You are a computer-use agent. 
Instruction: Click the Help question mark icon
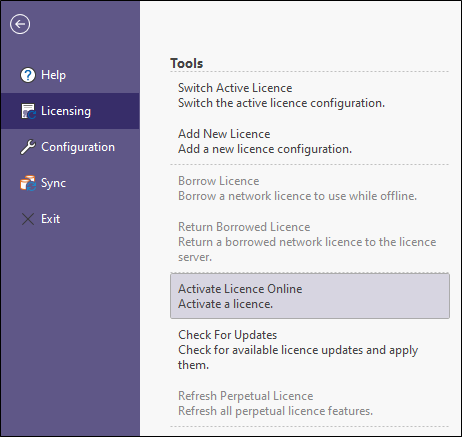[28, 75]
